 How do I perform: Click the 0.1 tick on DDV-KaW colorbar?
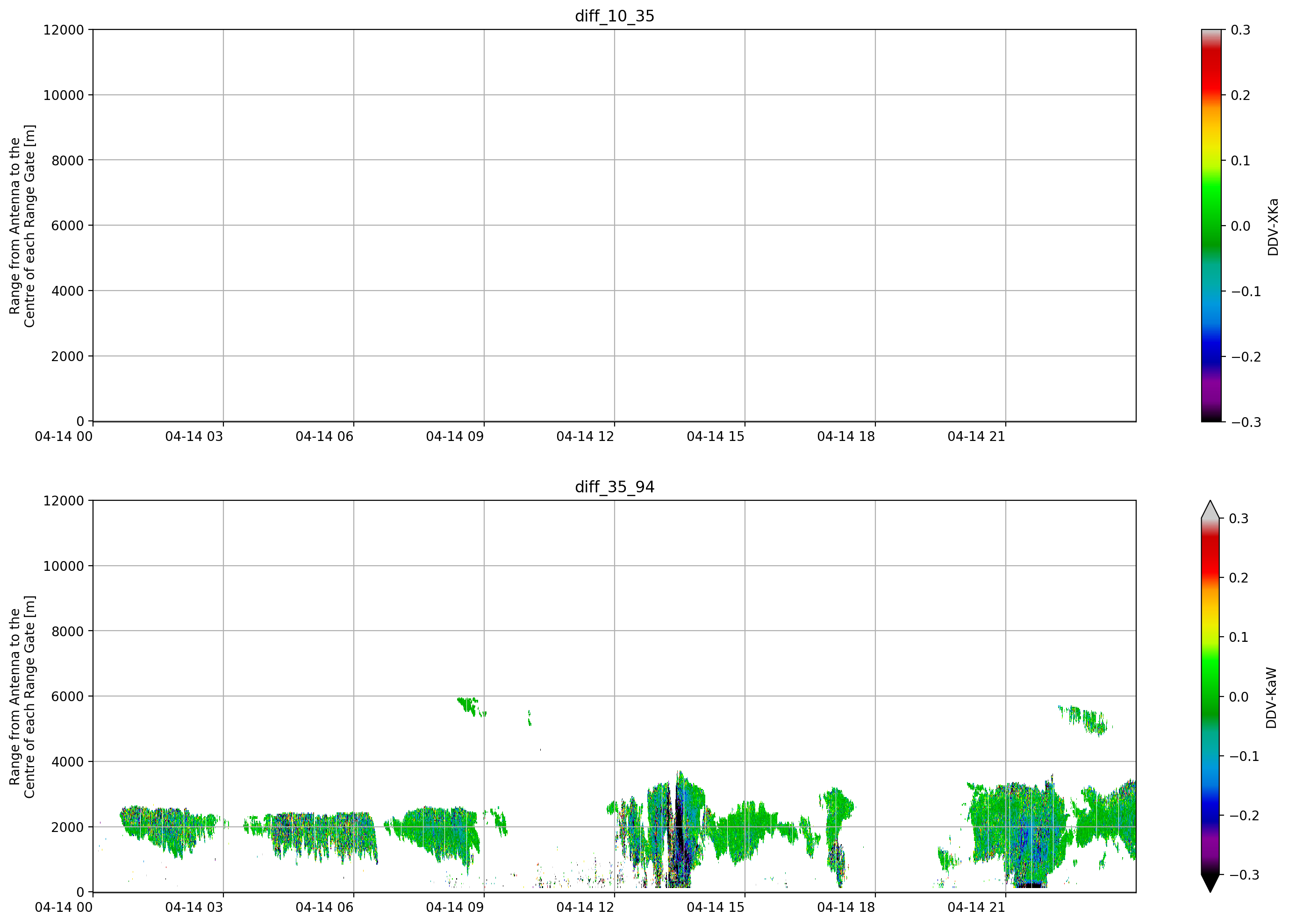[x=1239, y=637]
